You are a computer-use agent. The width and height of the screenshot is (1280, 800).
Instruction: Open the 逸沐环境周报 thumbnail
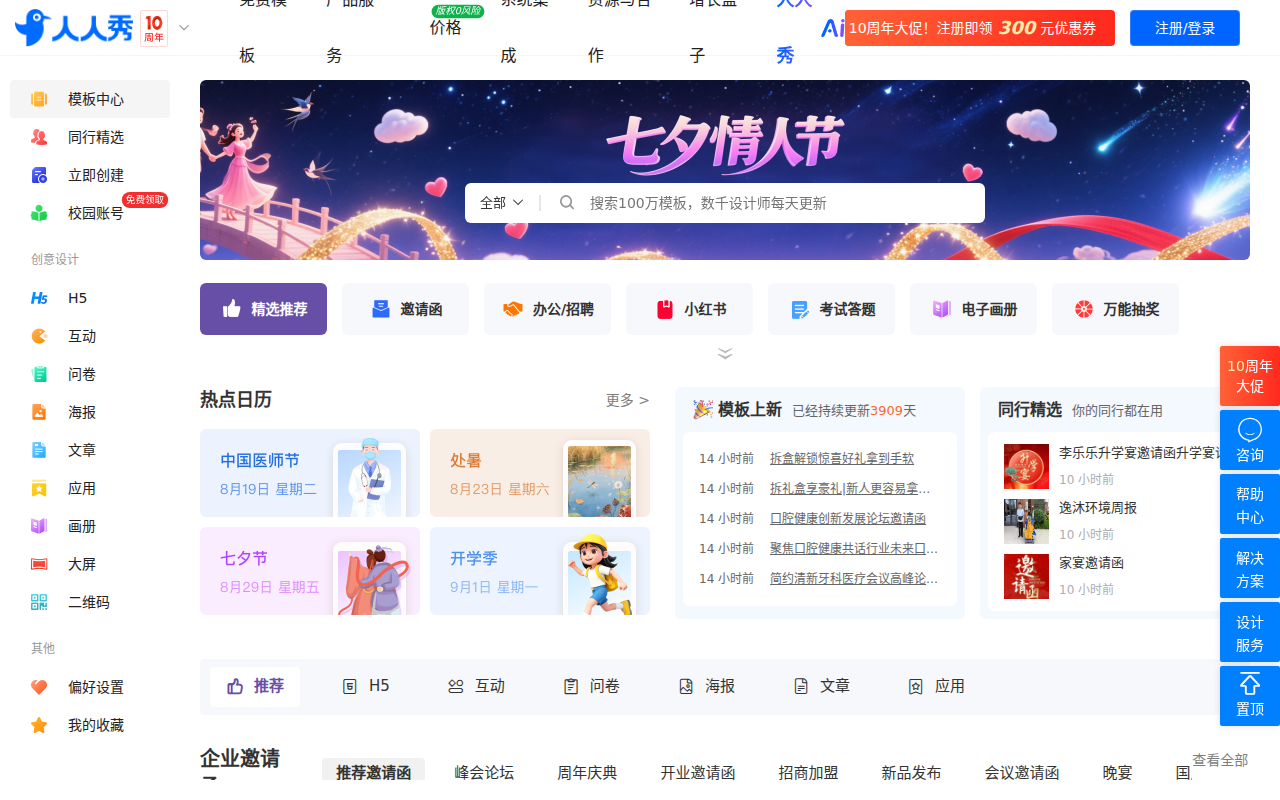[x=1026, y=521]
